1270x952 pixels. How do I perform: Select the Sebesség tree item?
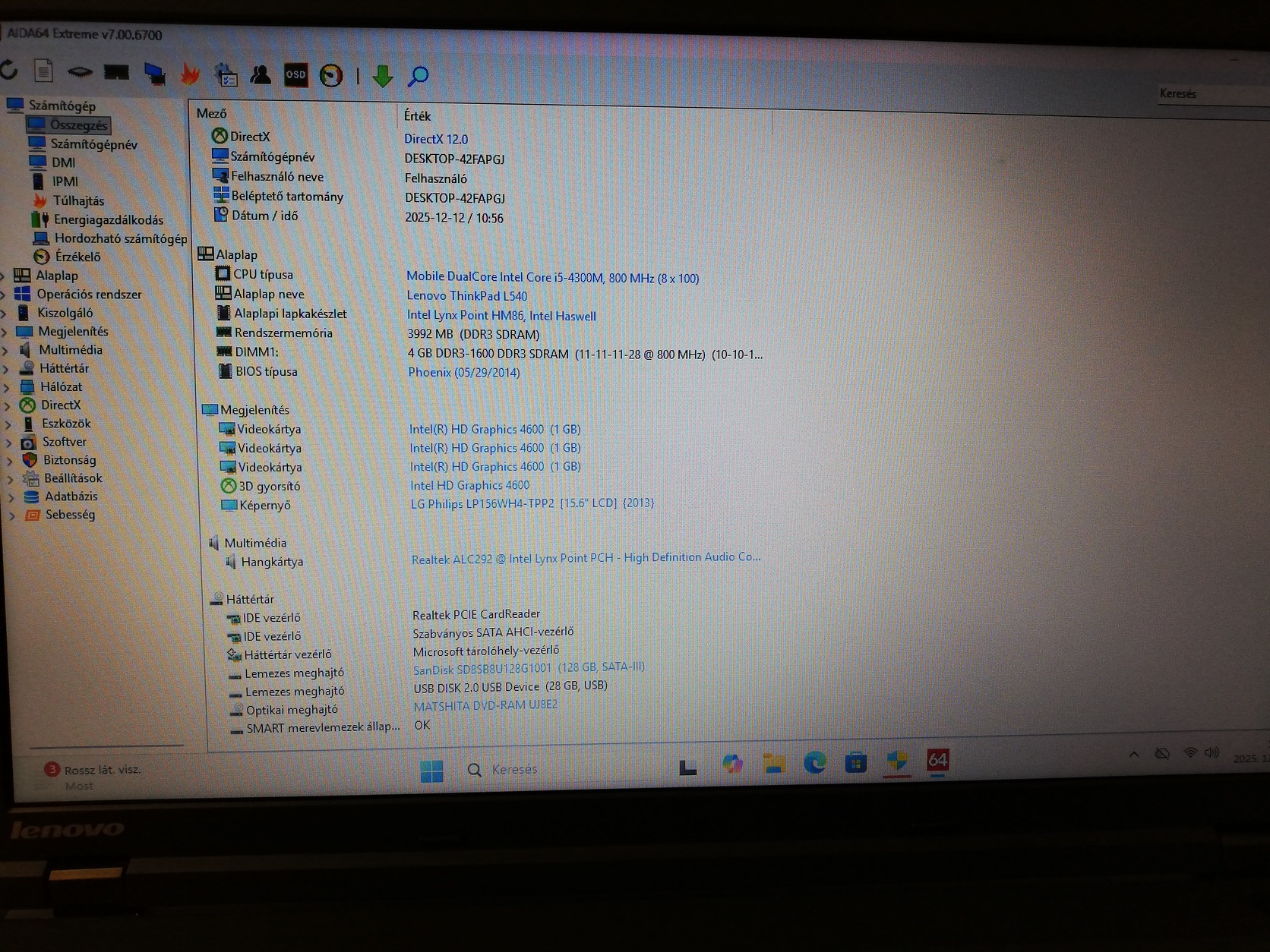(x=60, y=515)
